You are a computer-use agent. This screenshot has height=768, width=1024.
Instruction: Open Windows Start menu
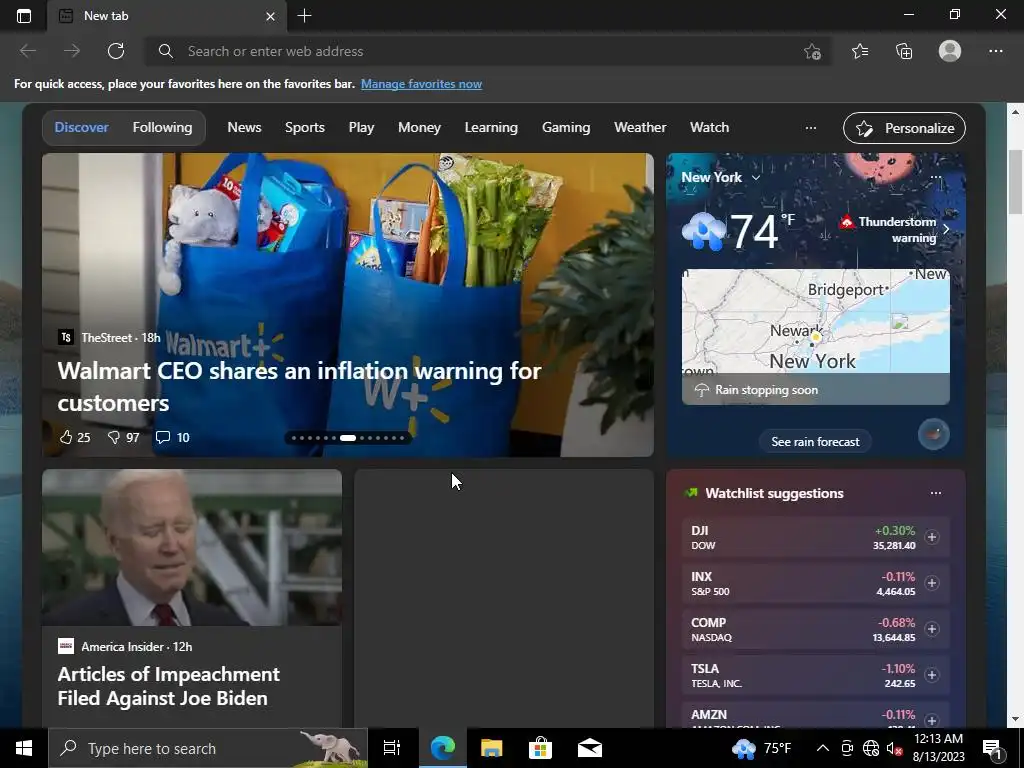tap(24, 748)
